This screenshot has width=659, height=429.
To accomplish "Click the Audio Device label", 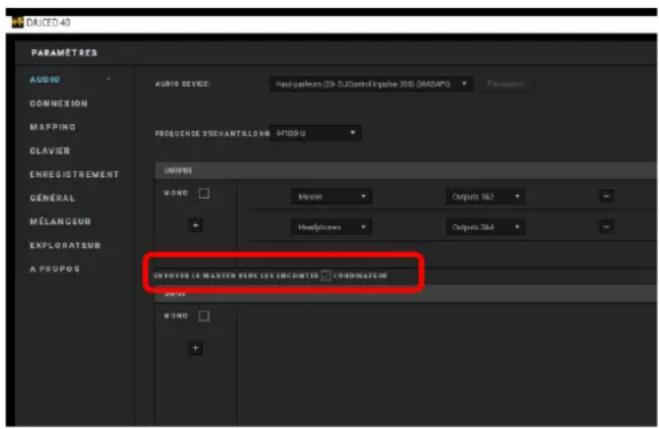I will click(x=182, y=84).
